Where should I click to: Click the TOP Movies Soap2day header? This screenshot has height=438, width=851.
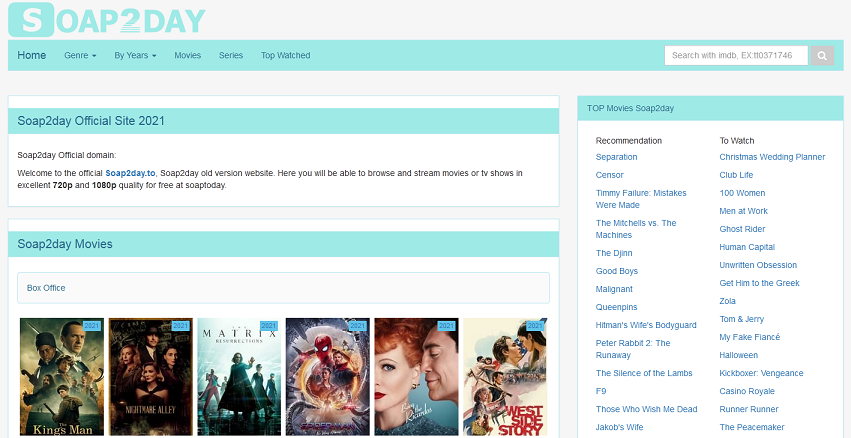click(630, 108)
